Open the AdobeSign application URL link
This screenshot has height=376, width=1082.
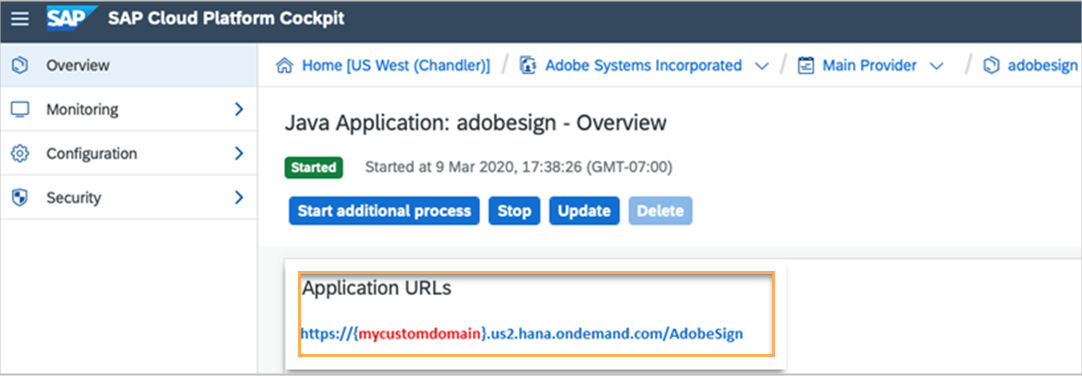point(522,334)
